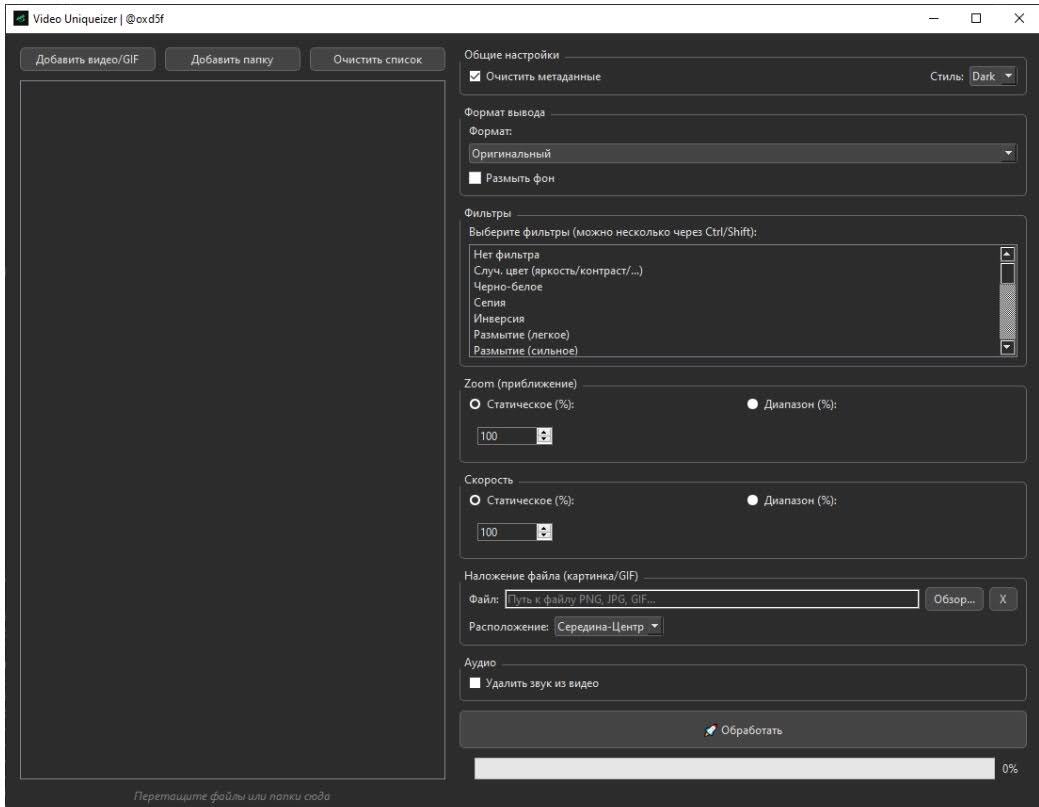Maximize the Video Uniqueizer window

[x=976, y=17]
